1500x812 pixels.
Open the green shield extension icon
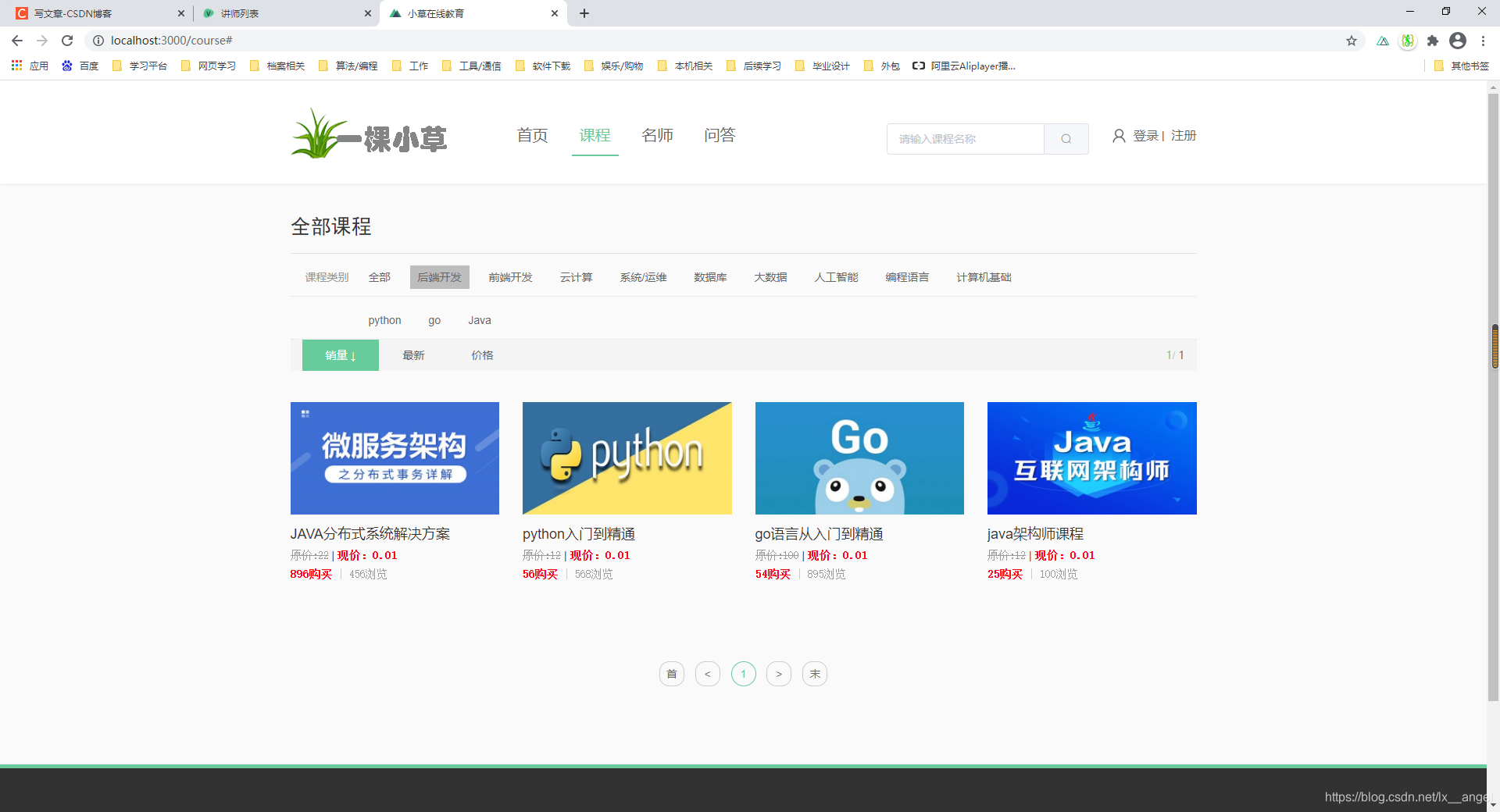[x=1408, y=41]
